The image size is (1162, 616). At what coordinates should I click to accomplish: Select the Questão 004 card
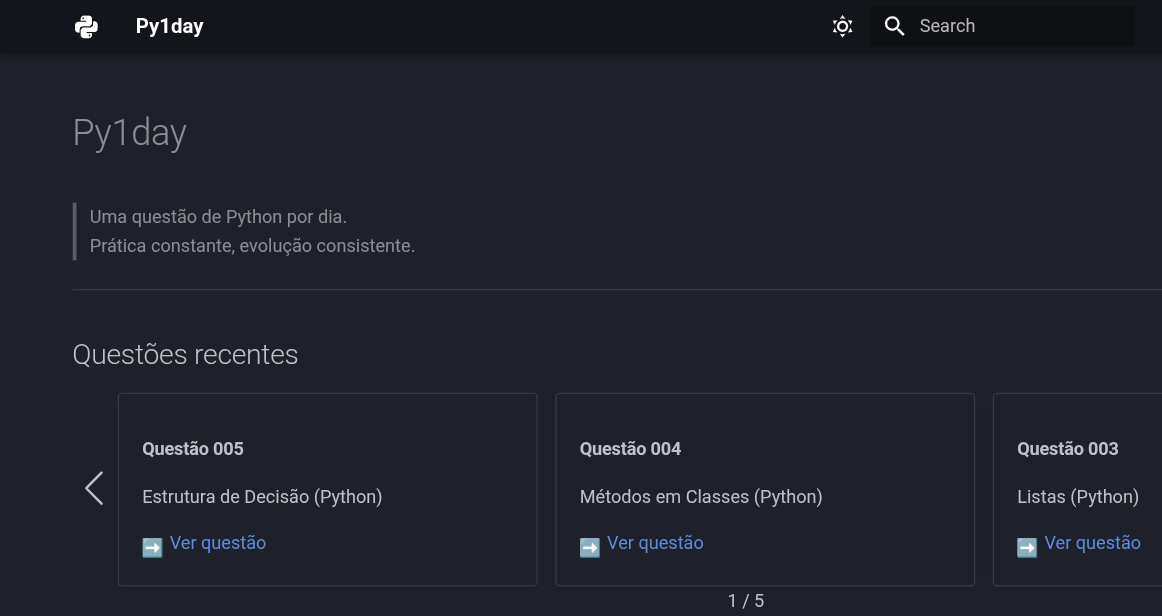[765, 489]
